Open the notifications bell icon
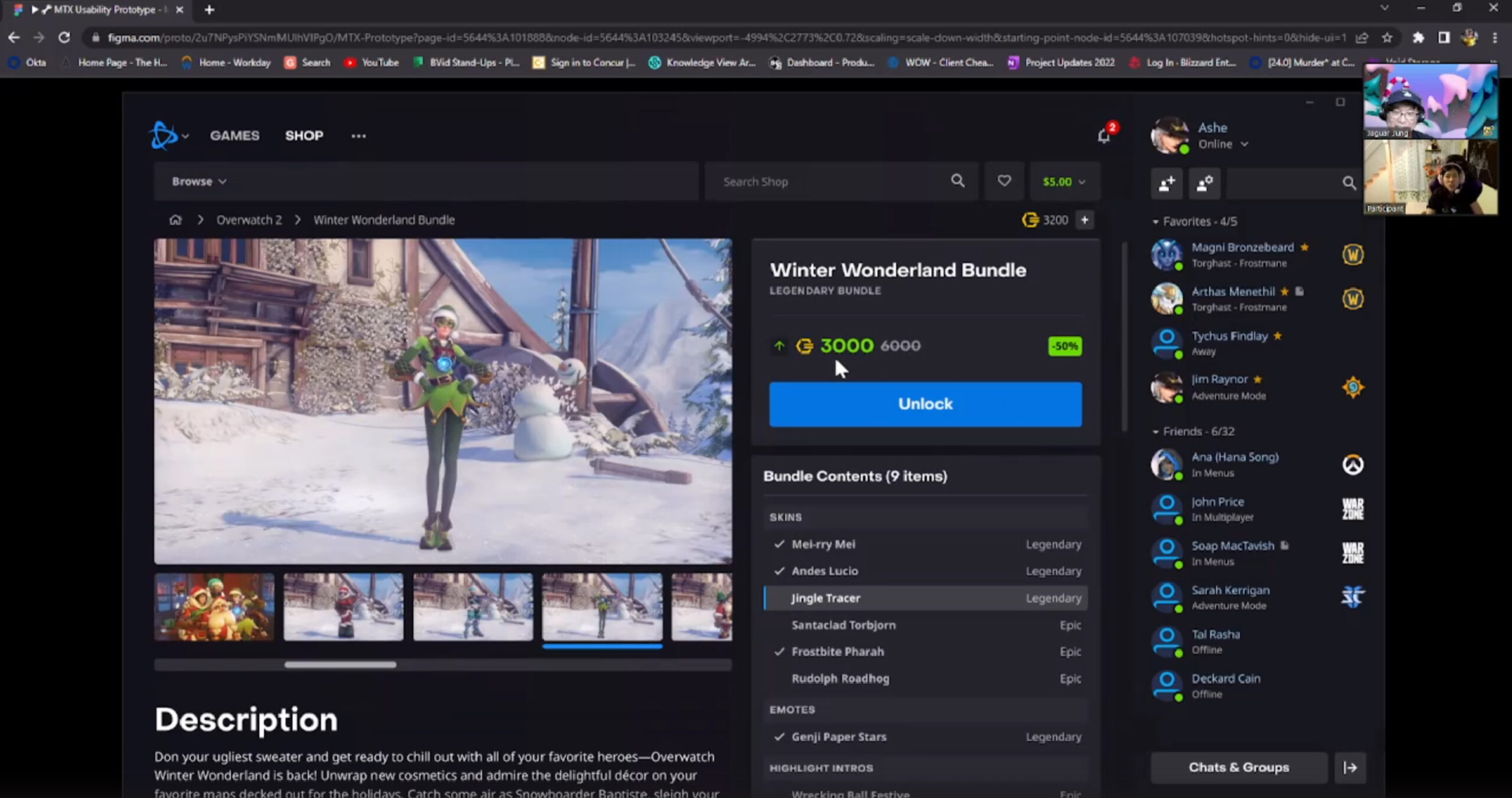This screenshot has height=798, width=1512. click(1103, 136)
